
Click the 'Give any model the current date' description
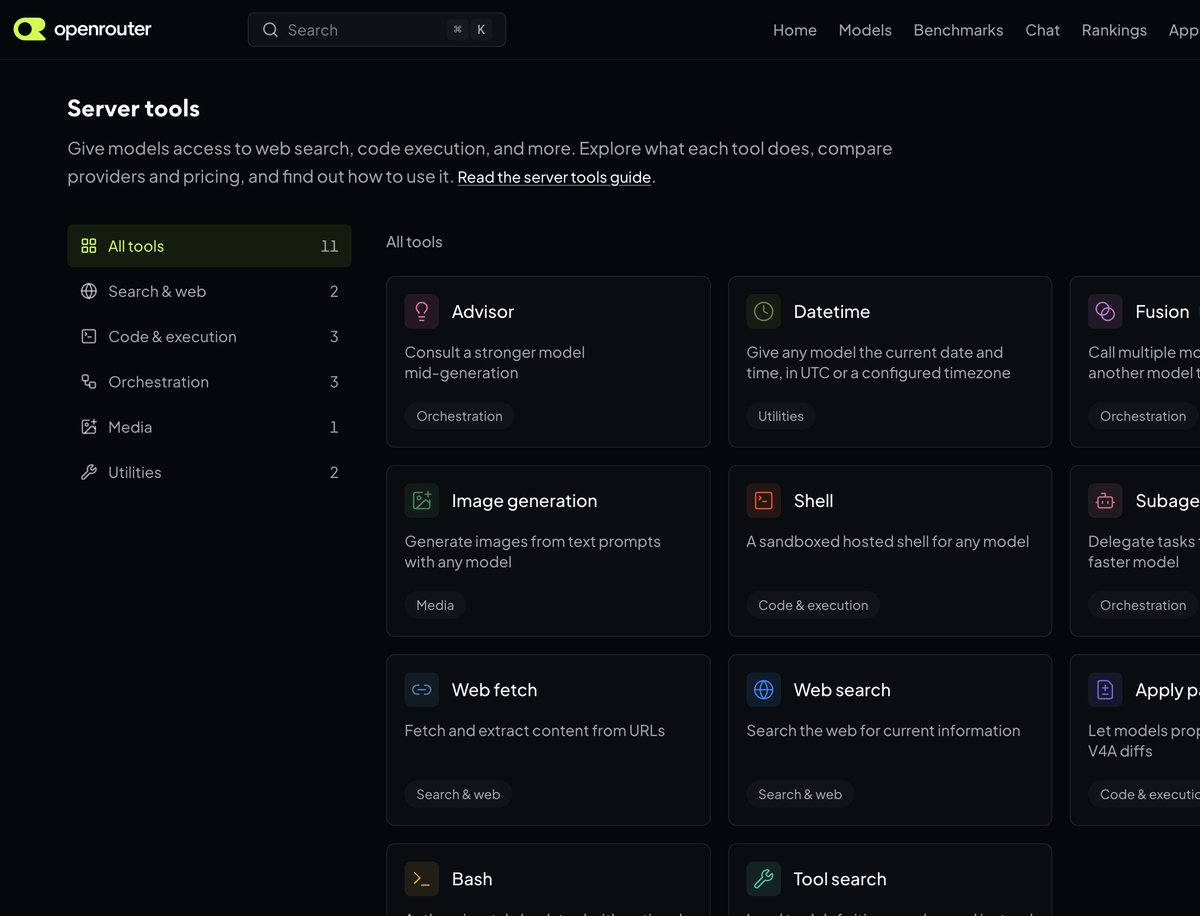(x=879, y=362)
